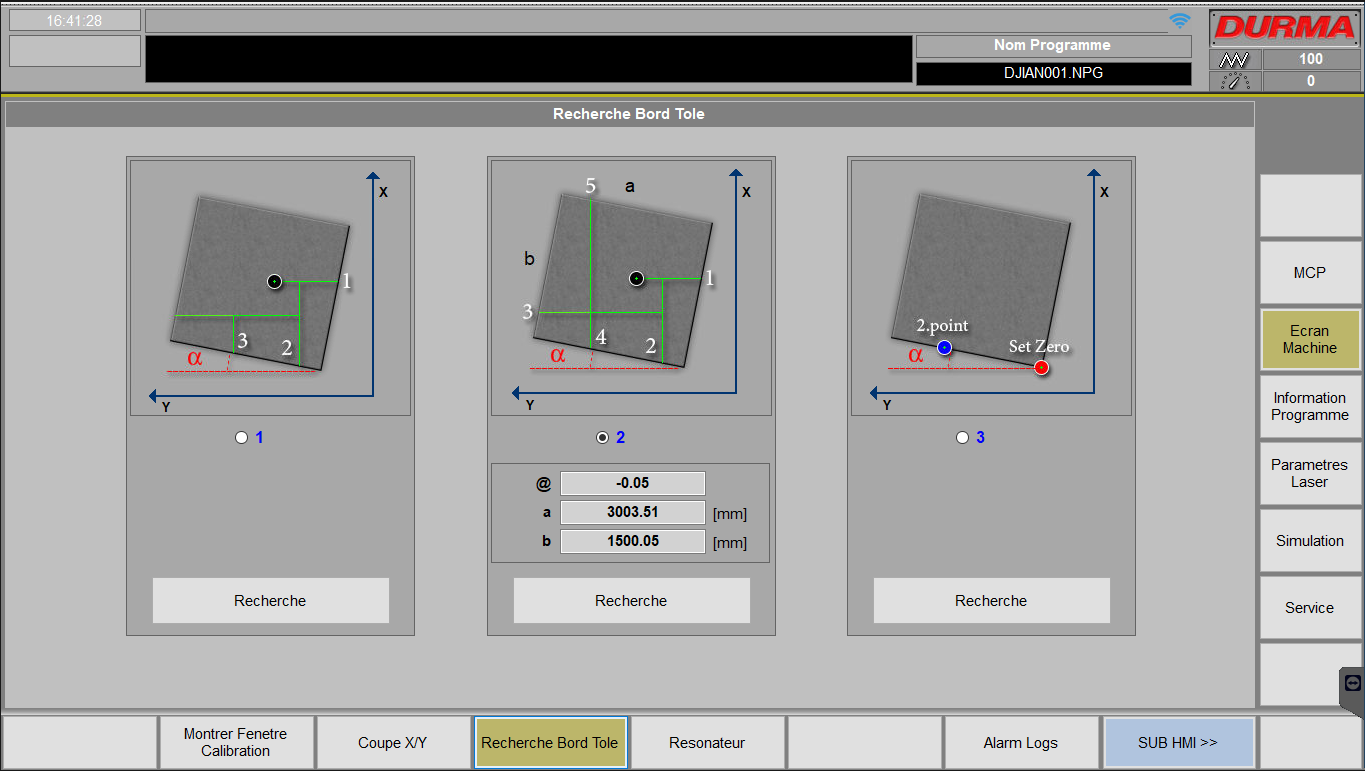Click Recherche button under diagram 1

coord(270,600)
